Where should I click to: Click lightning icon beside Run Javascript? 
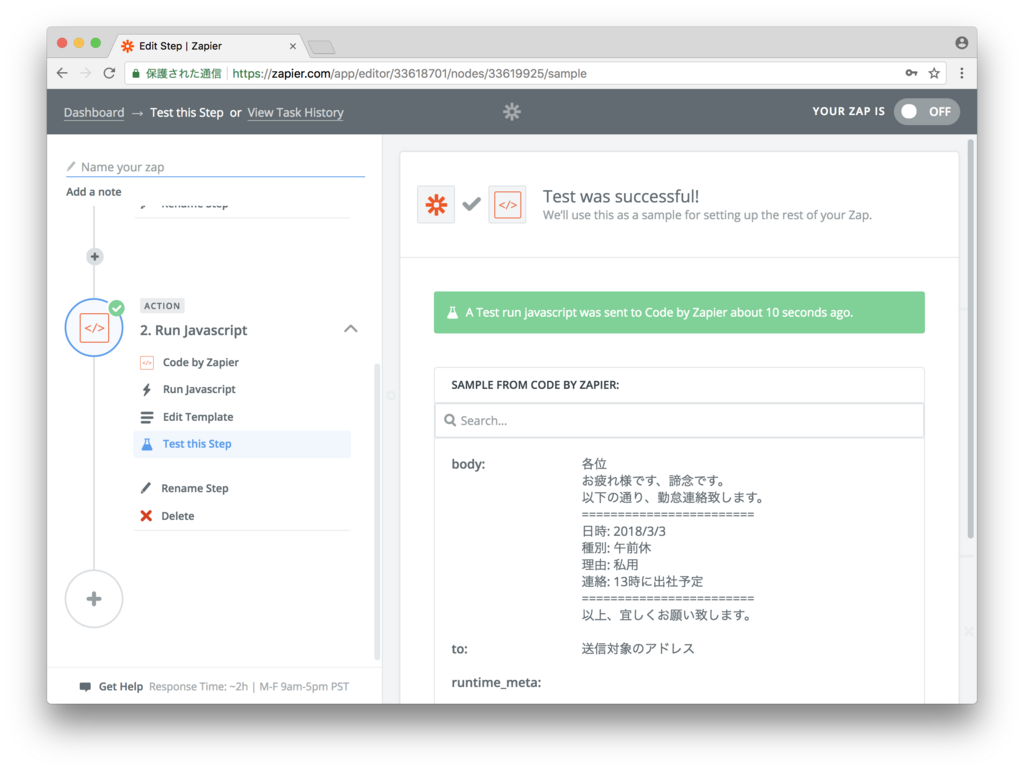[x=147, y=390]
